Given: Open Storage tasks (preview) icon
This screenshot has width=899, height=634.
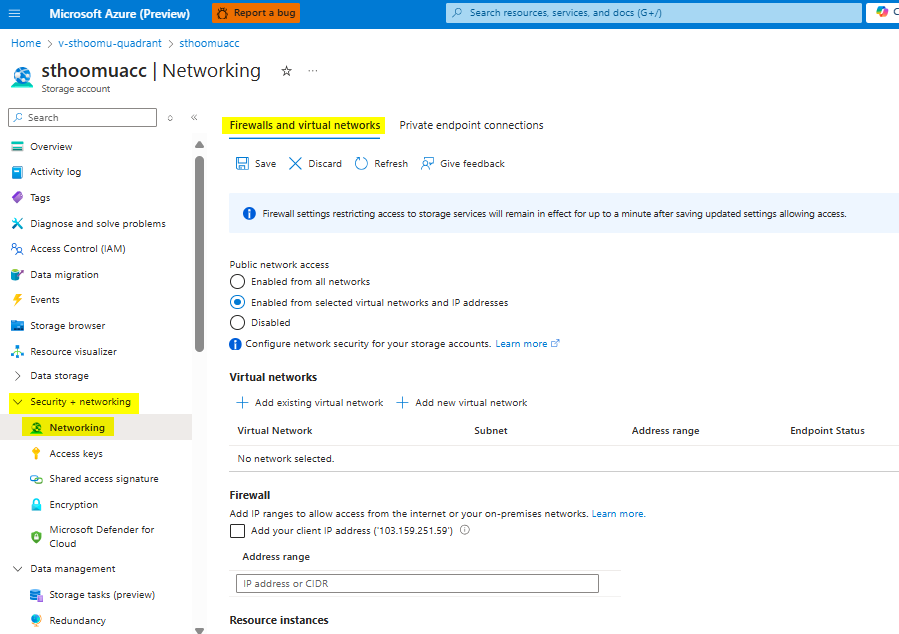Looking at the screenshot, I should (x=36, y=595).
